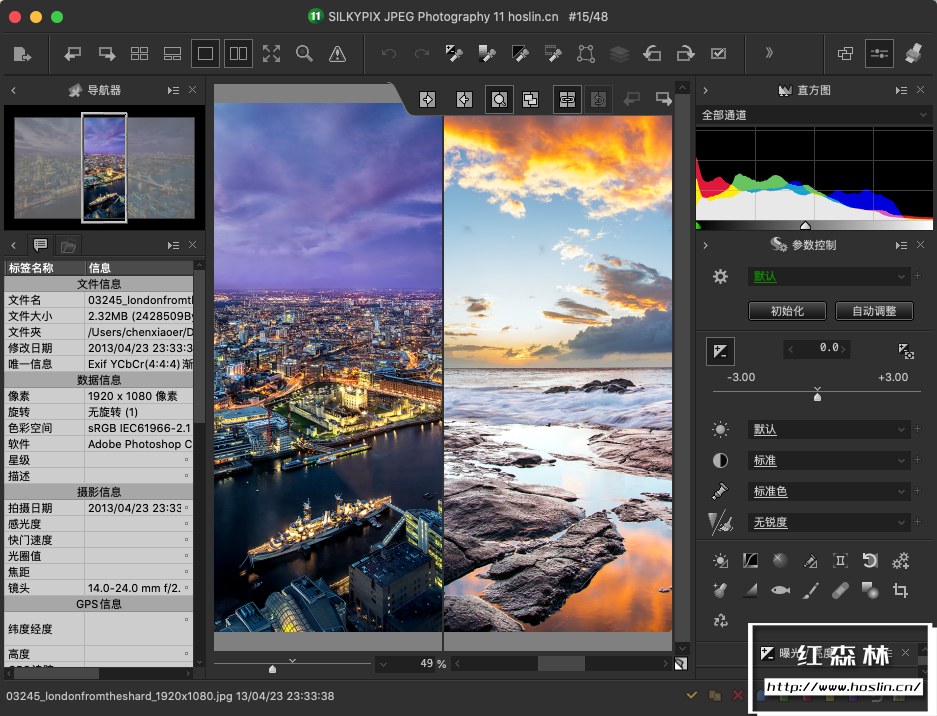Open the 标准色 color dropdown
Screen dimensions: 937x716
point(829,491)
